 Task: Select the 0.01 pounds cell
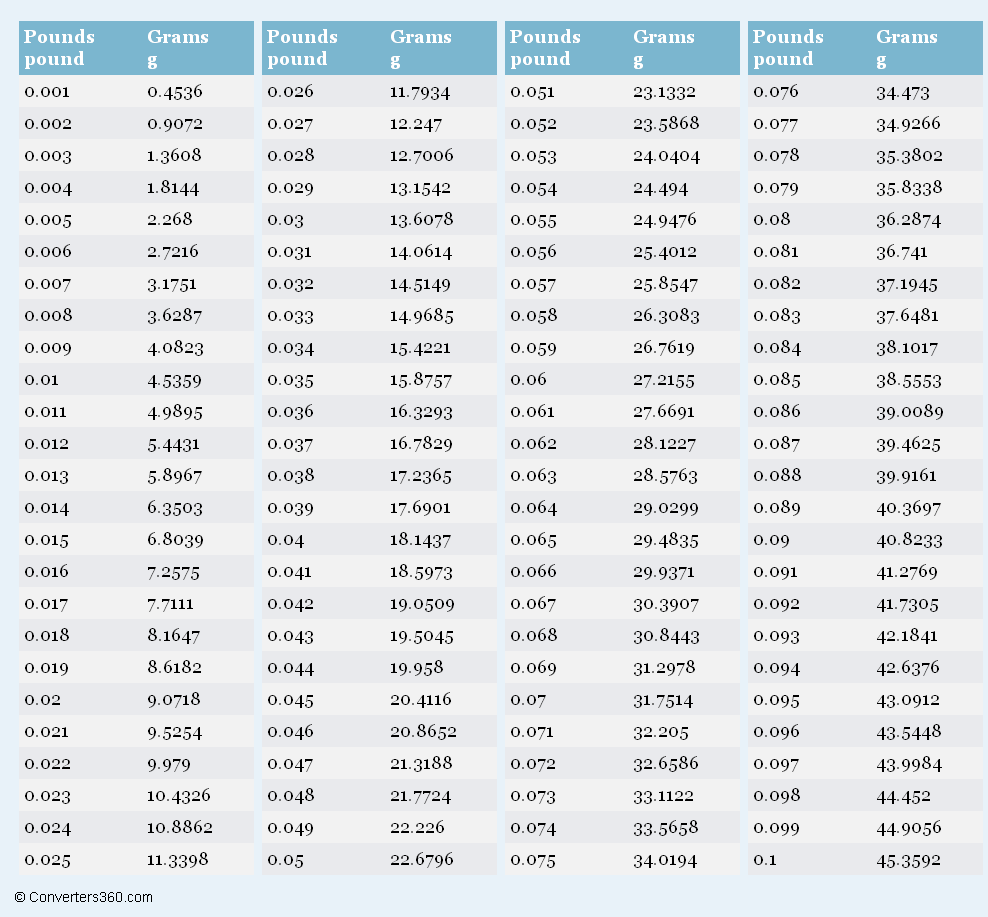coord(42,380)
